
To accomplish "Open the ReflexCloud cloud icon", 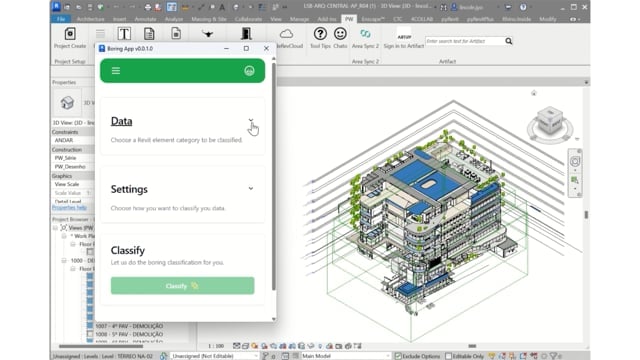I will tap(287, 33).
